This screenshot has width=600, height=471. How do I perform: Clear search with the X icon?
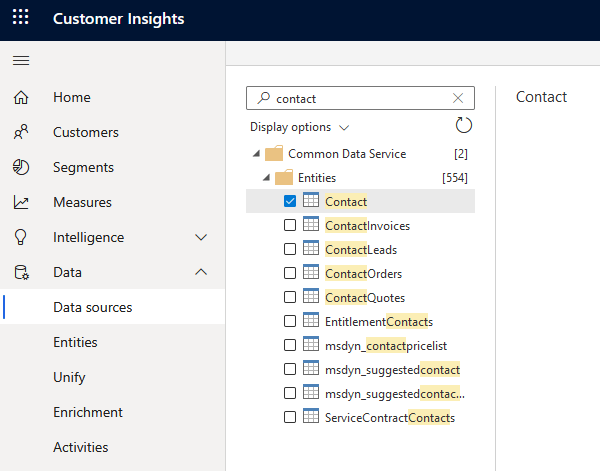point(458,98)
